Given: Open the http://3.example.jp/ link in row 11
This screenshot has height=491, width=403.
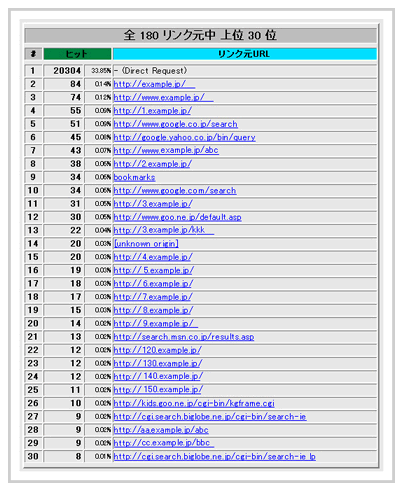Looking at the screenshot, I should pos(153,204).
